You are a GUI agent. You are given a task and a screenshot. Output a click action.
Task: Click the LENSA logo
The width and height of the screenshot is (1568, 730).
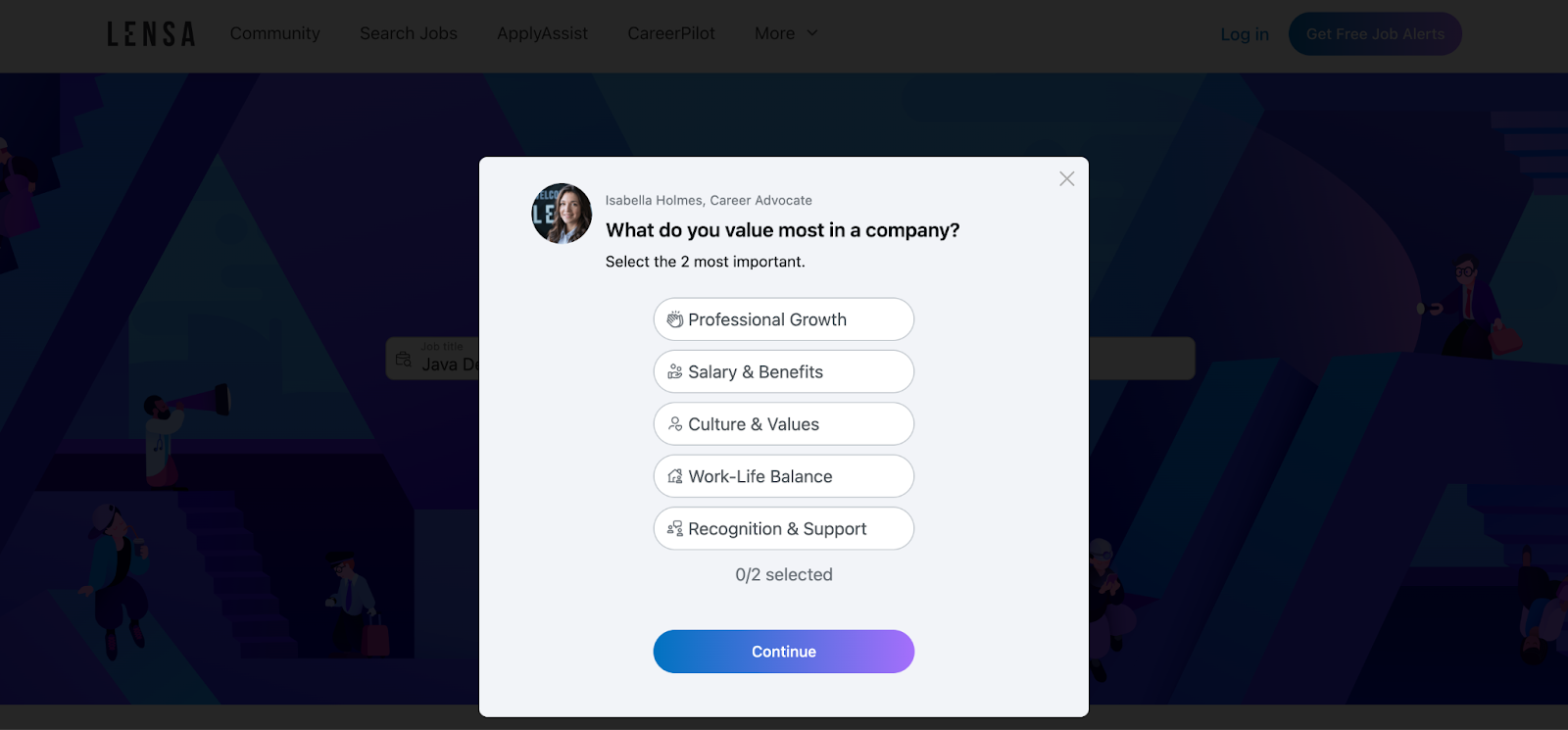click(x=151, y=34)
